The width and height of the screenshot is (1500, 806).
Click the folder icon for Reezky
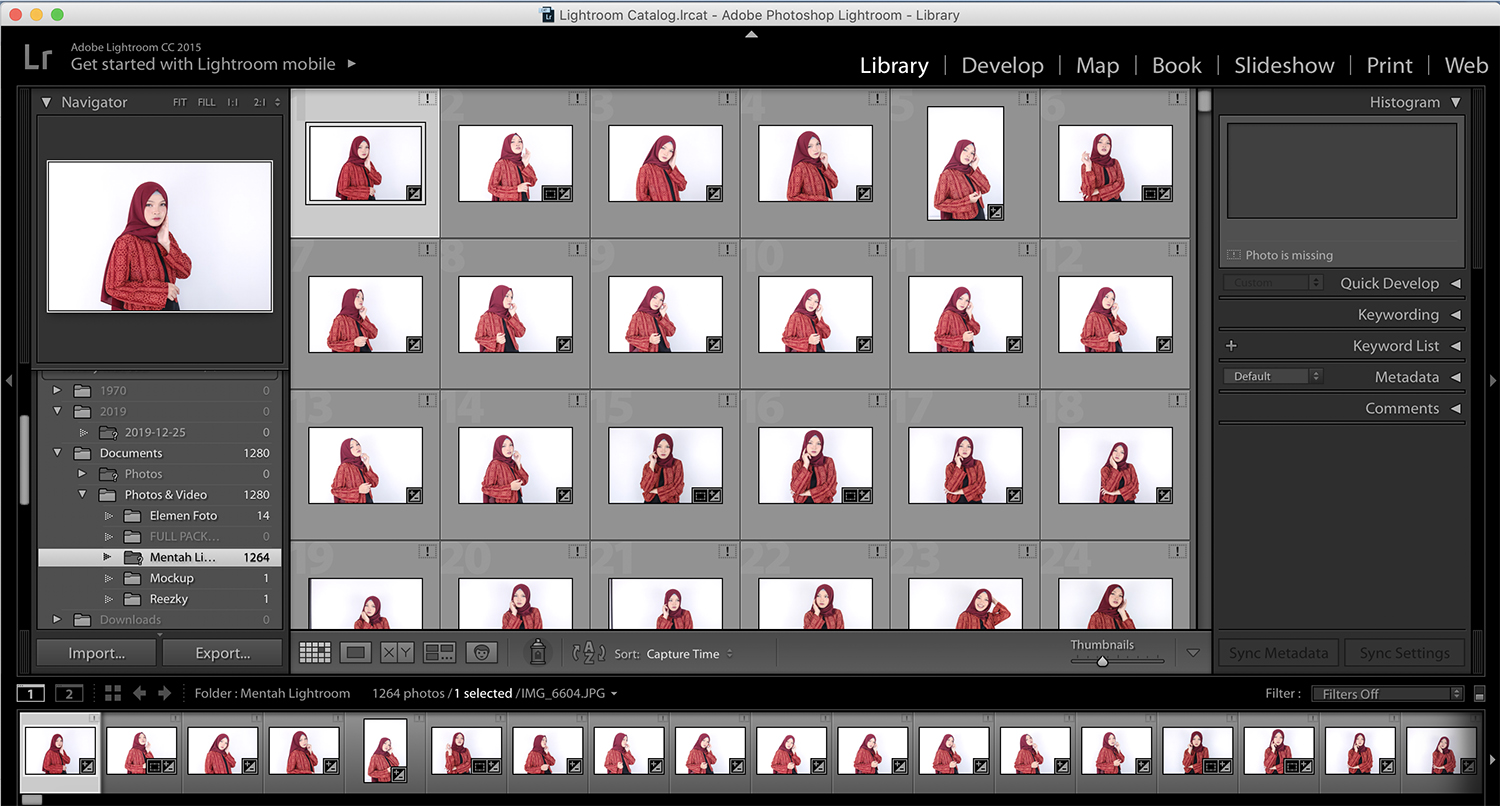[131, 599]
